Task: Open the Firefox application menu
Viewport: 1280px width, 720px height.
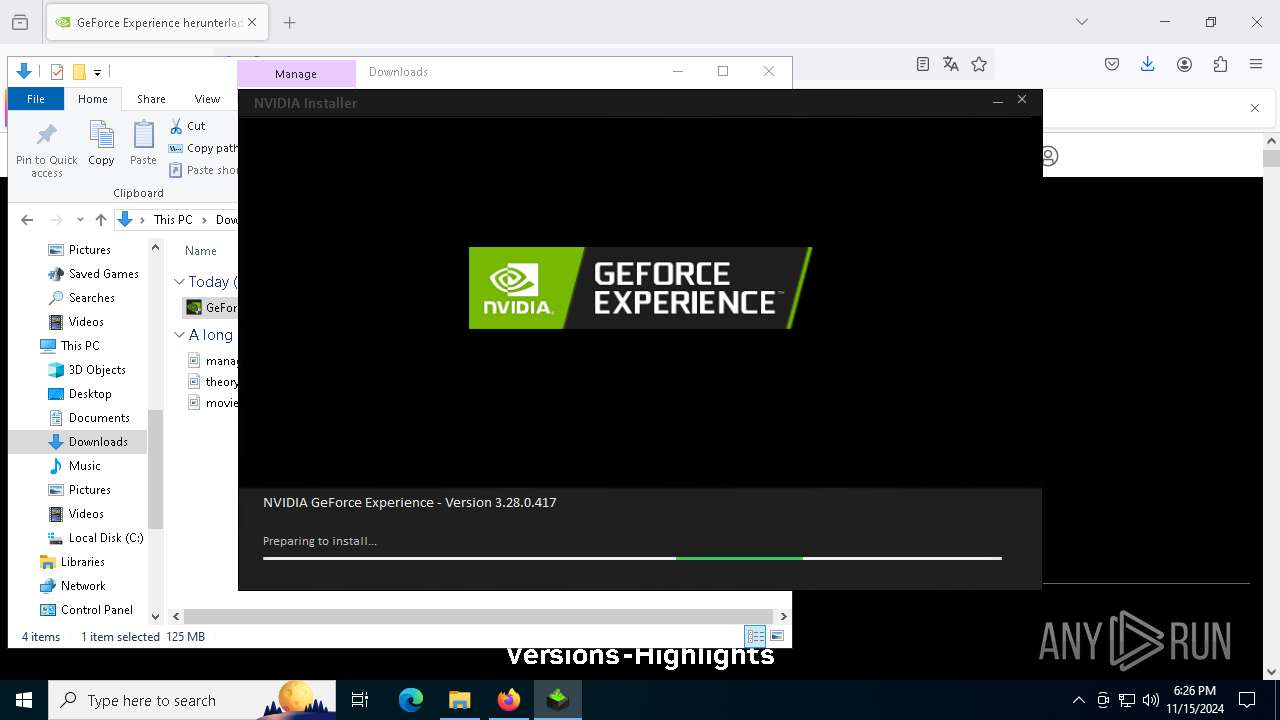Action: click(x=1256, y=64)
